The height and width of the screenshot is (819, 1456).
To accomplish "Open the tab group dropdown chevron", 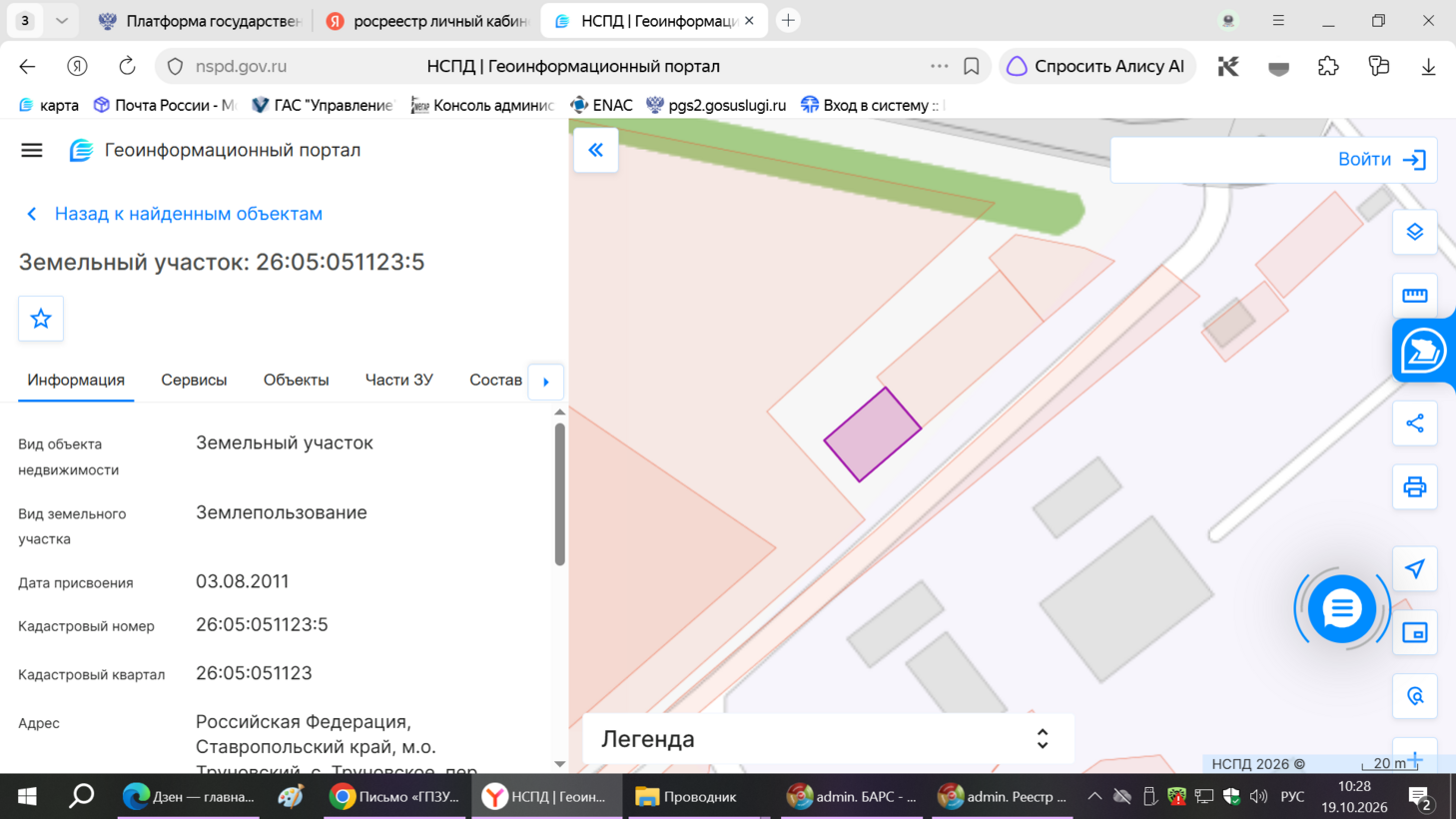I will (62, 21).
